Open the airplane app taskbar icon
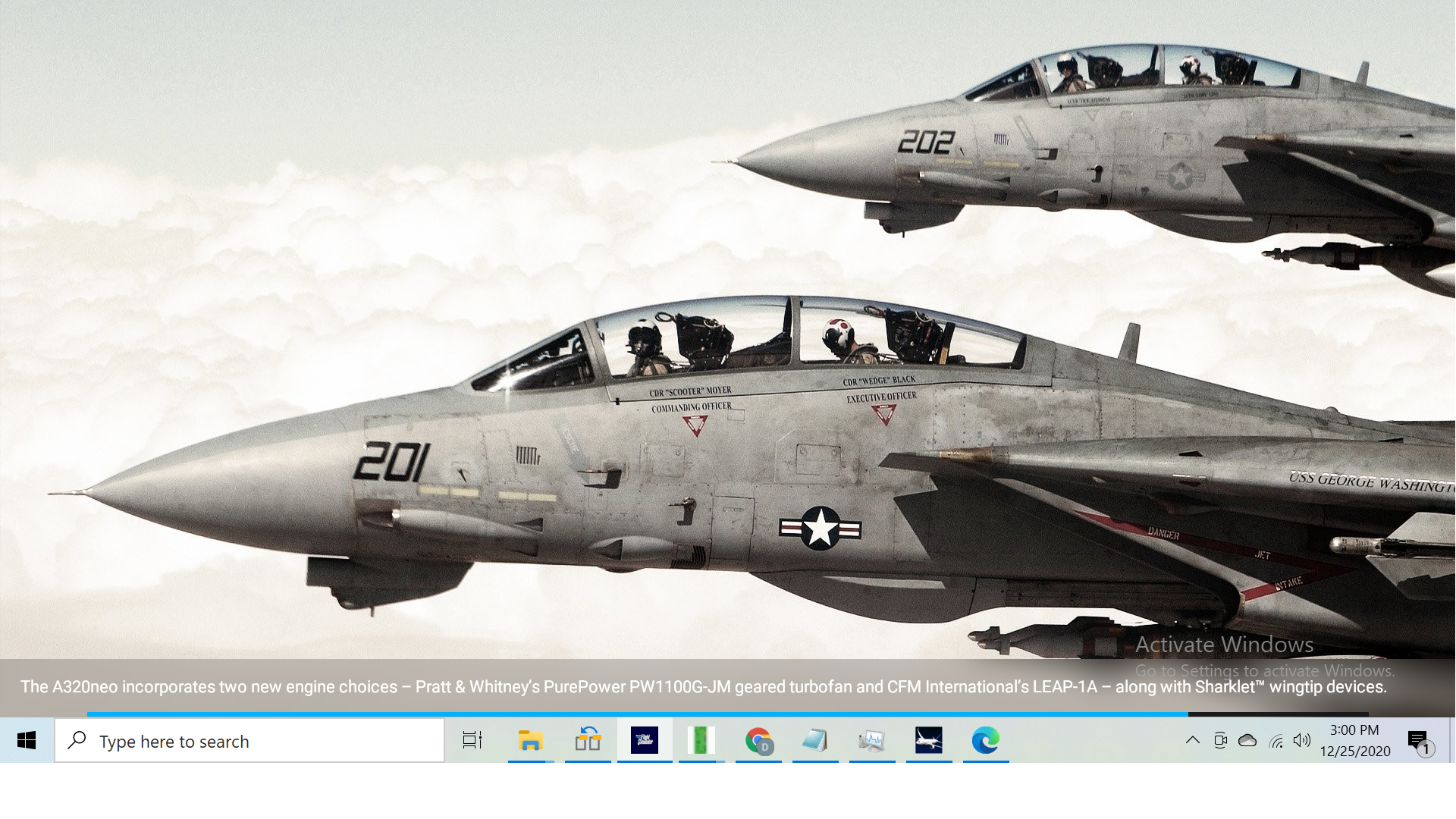Viewport: 1456px width, 819px height. (929, 741)
